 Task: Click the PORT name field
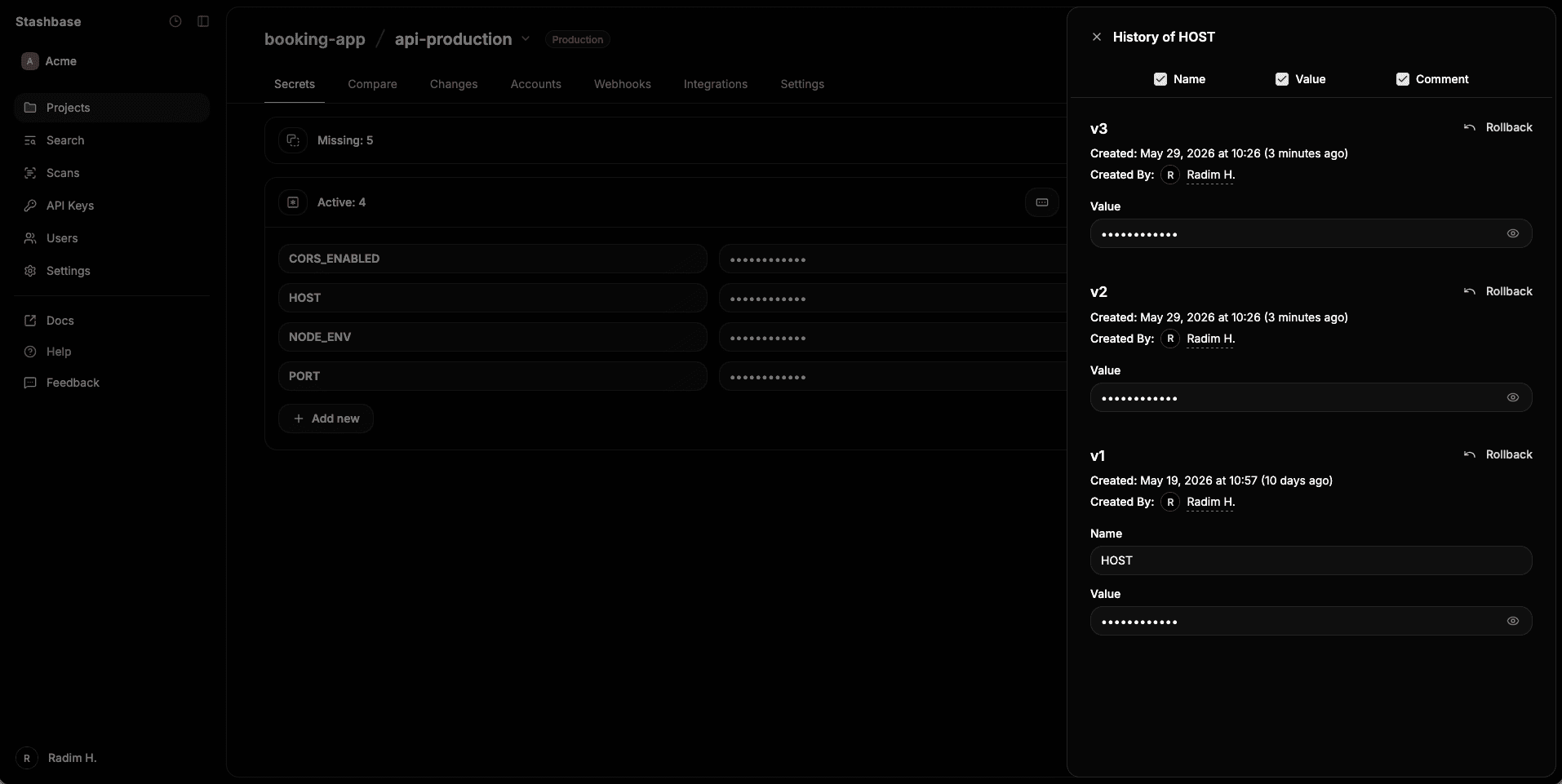(x=492, y=376)
